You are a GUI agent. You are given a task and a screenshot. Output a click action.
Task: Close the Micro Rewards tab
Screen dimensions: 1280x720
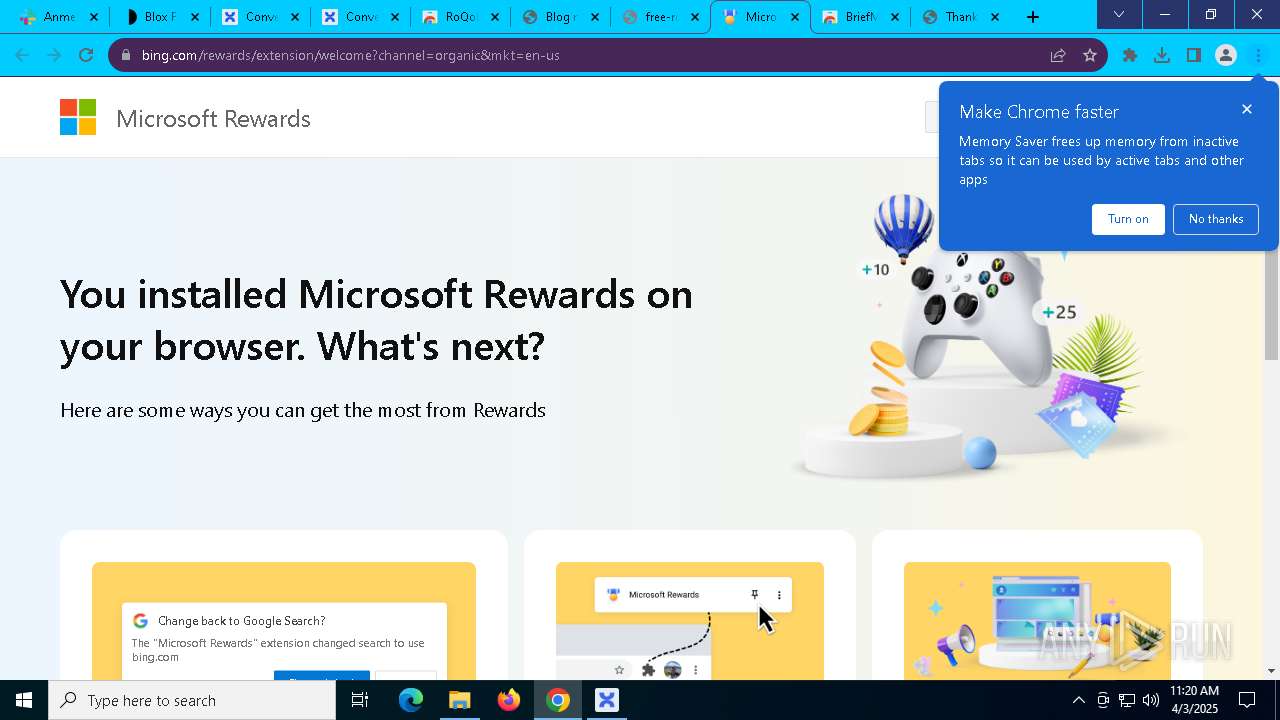pos(795,17)
